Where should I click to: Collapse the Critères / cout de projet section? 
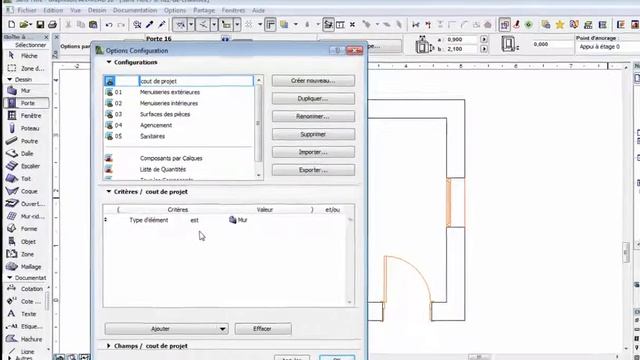pos(109,191)
